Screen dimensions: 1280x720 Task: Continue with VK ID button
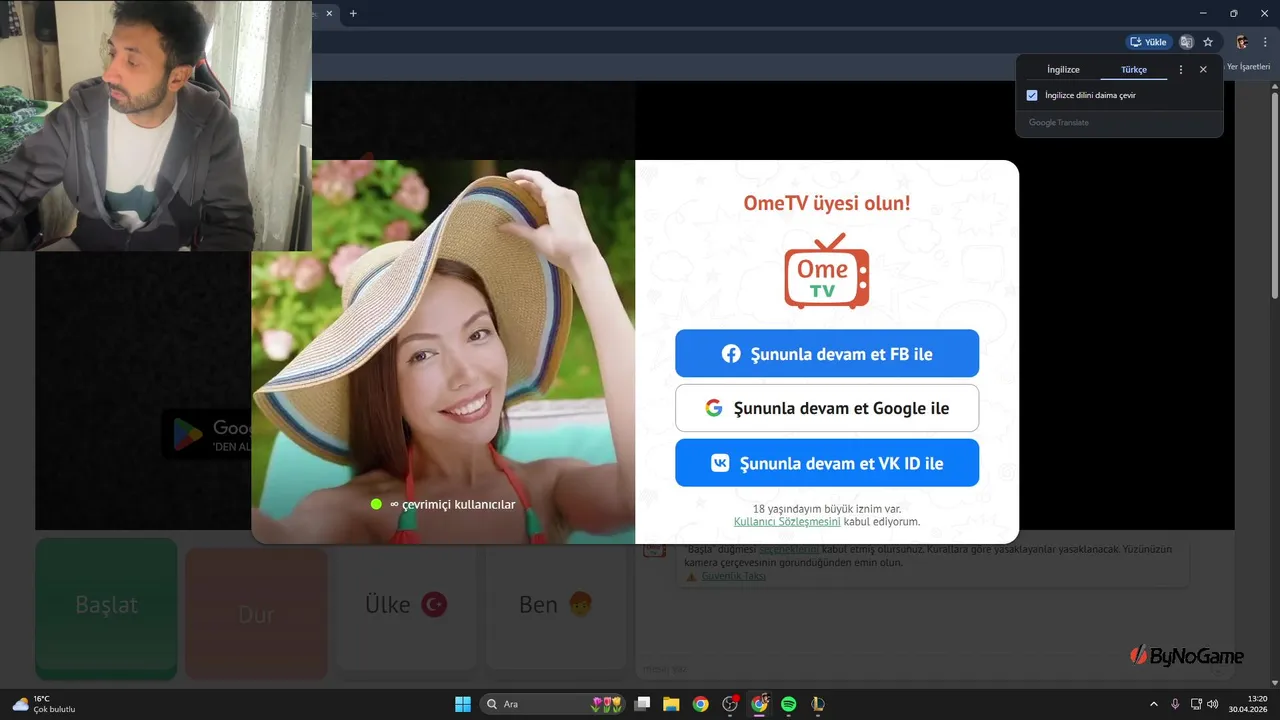point(827,463)
